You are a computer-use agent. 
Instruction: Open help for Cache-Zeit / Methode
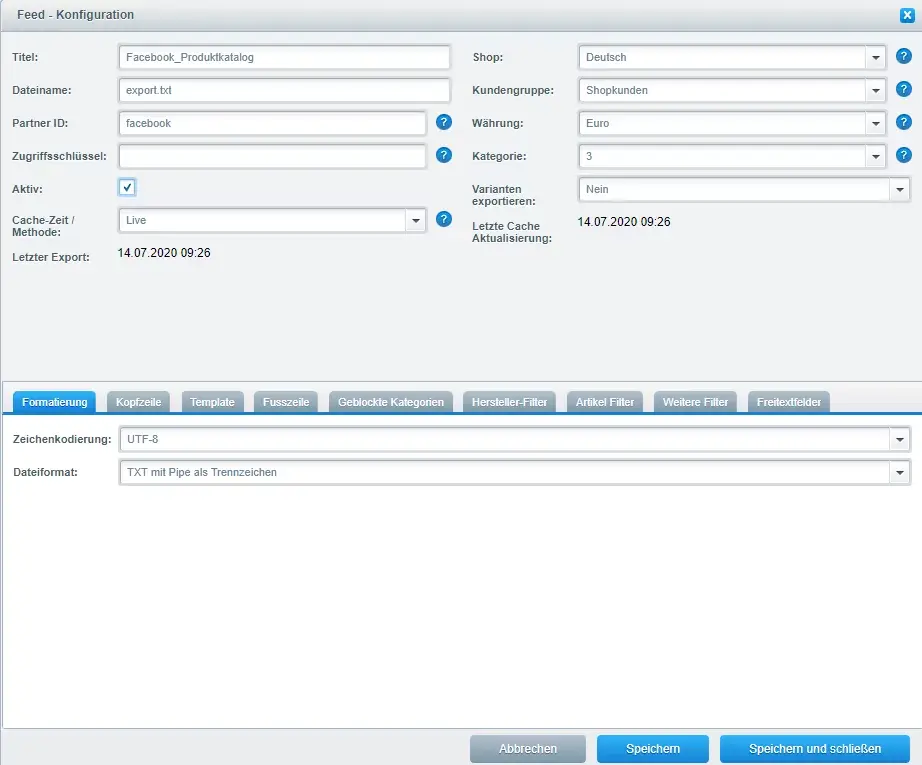point(444,219)
